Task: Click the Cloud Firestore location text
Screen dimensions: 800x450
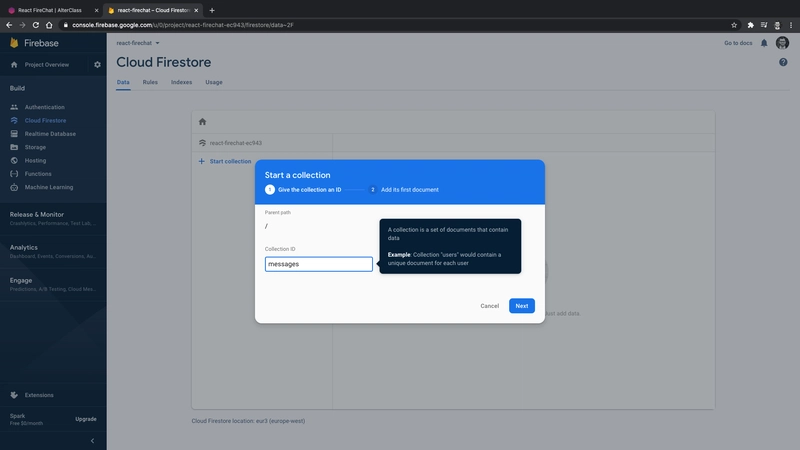Action: point(248,421)
